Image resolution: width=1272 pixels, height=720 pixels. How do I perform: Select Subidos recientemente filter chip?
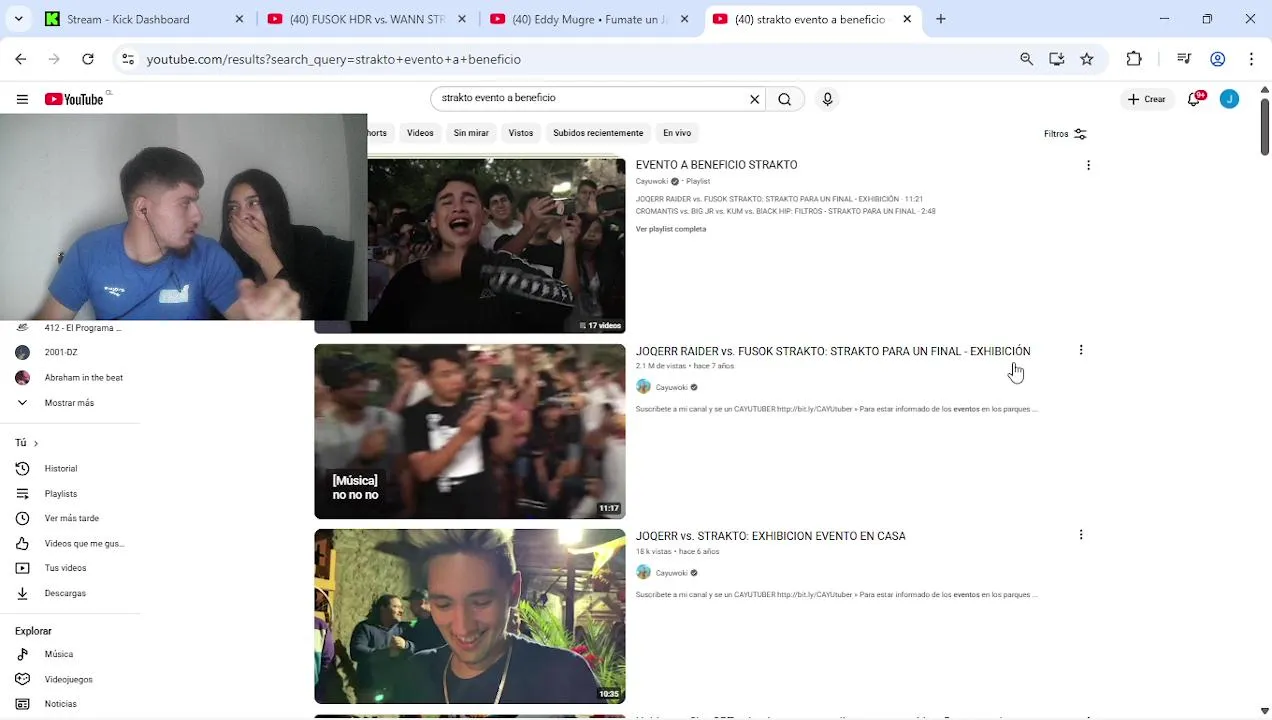click(x=598, y=133)
